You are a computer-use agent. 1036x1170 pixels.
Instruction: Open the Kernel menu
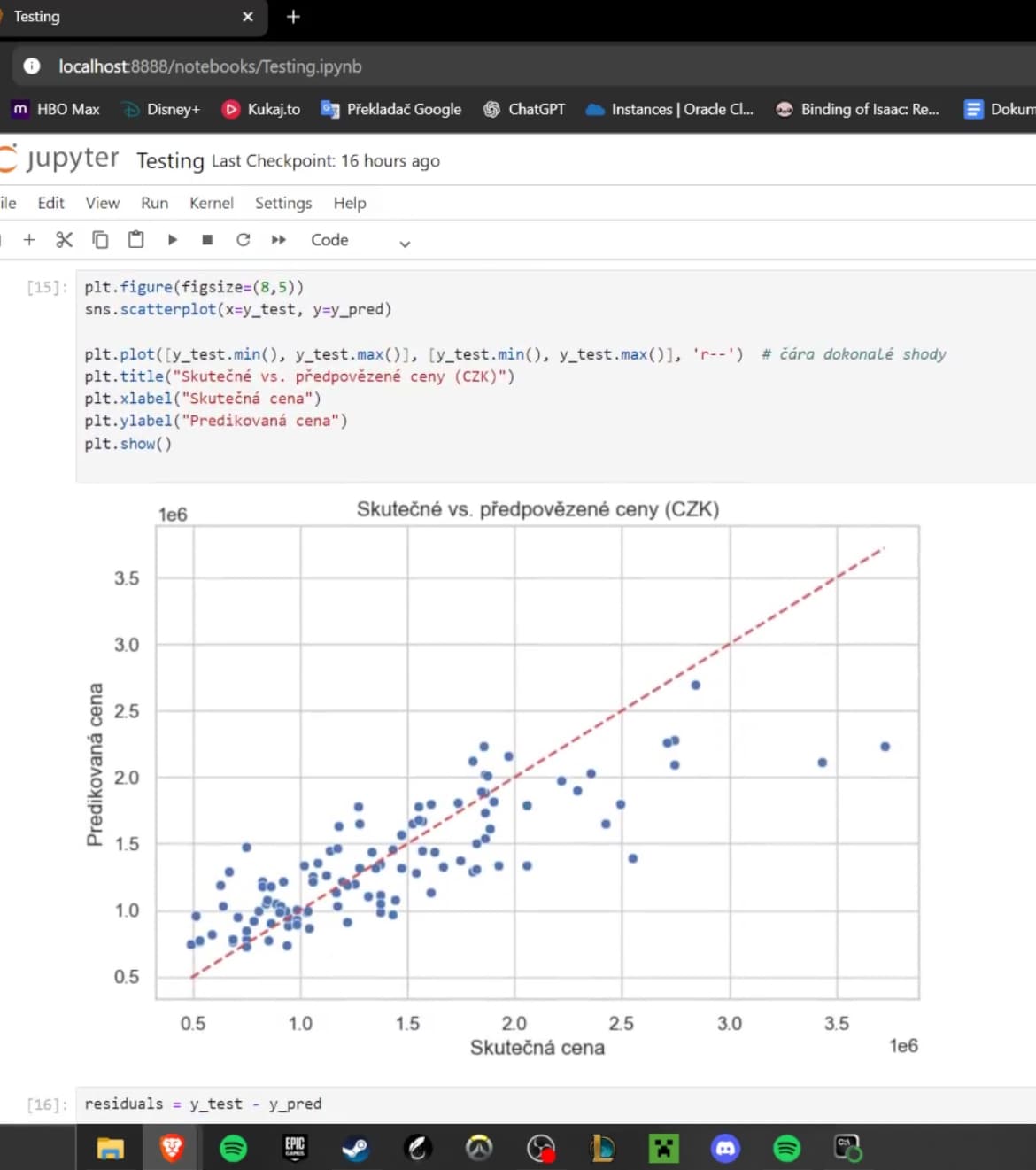click(212, 203)
